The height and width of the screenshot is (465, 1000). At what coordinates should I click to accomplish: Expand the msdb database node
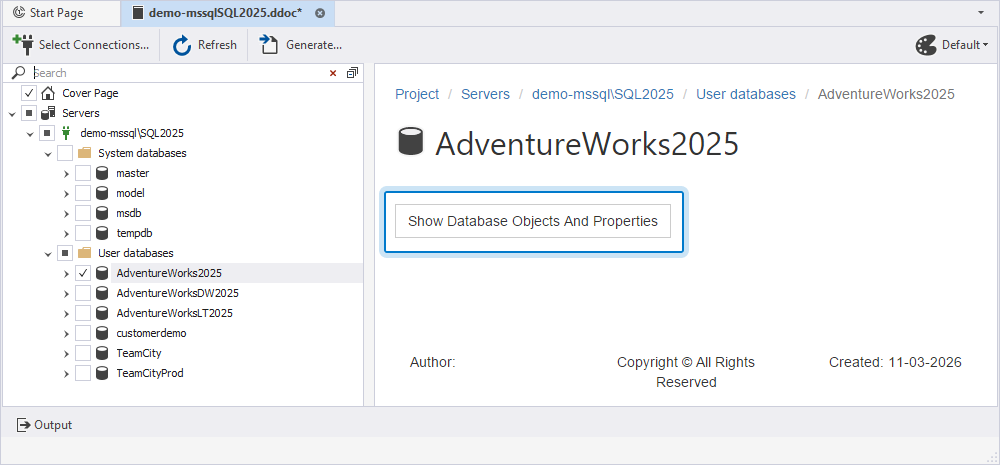66,214
